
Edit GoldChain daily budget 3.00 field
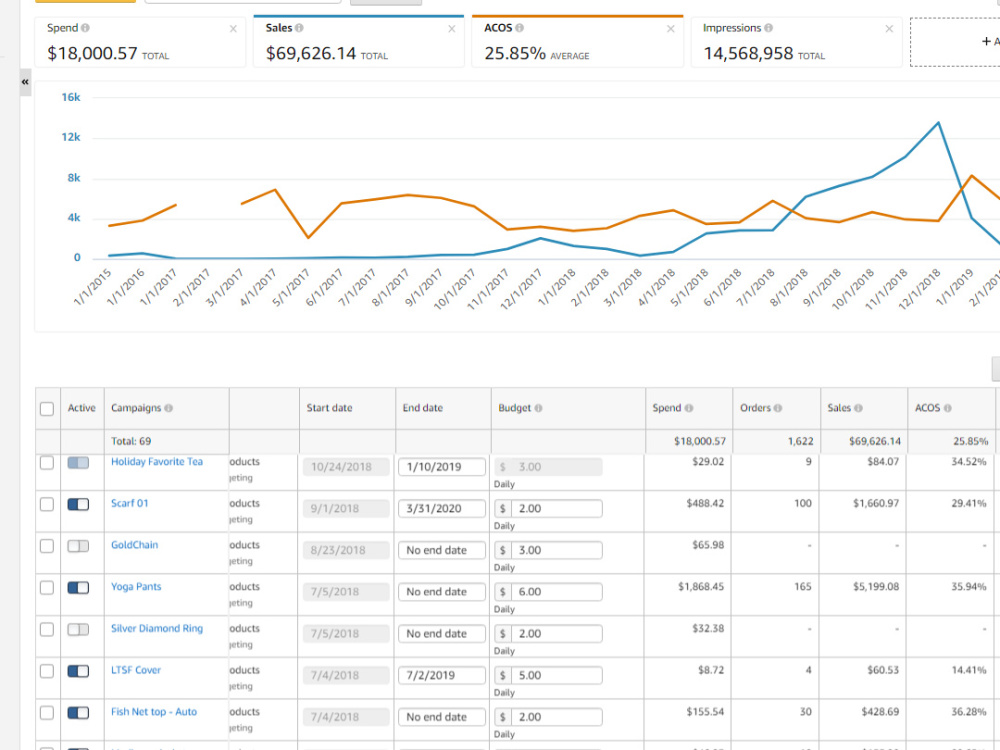click(556, 550)
